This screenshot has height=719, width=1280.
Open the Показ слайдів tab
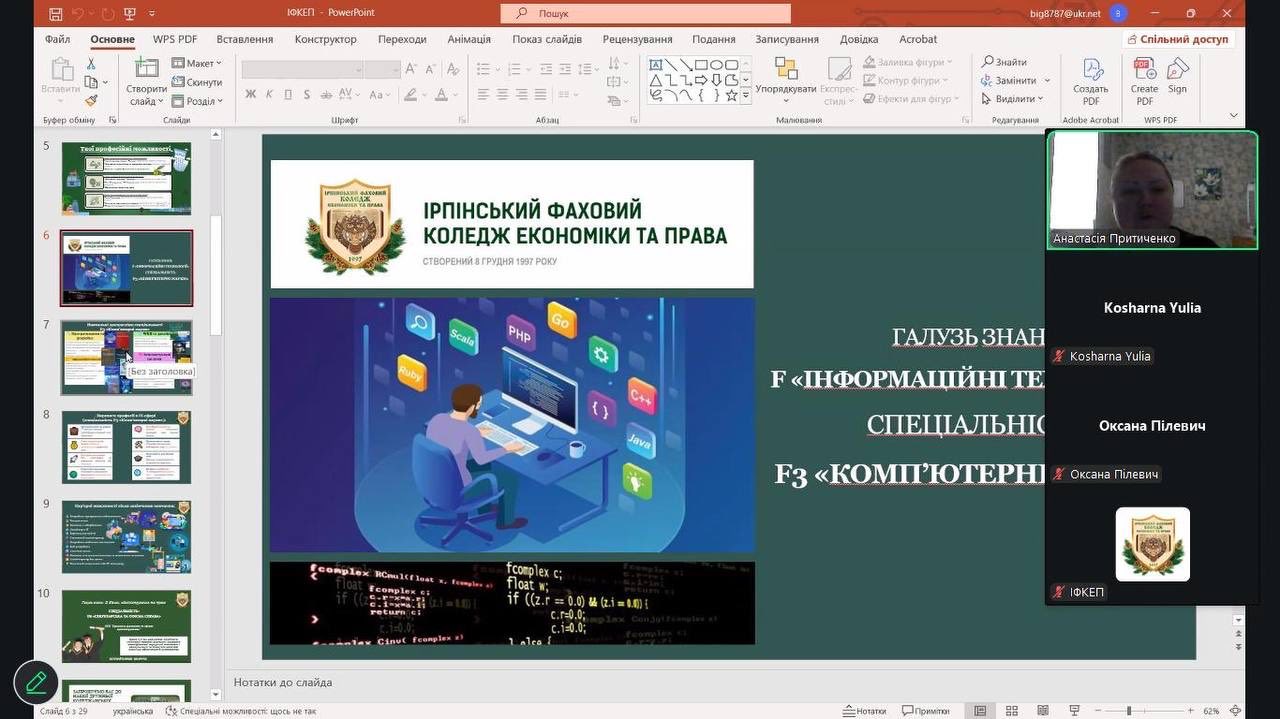click(547, 39)
